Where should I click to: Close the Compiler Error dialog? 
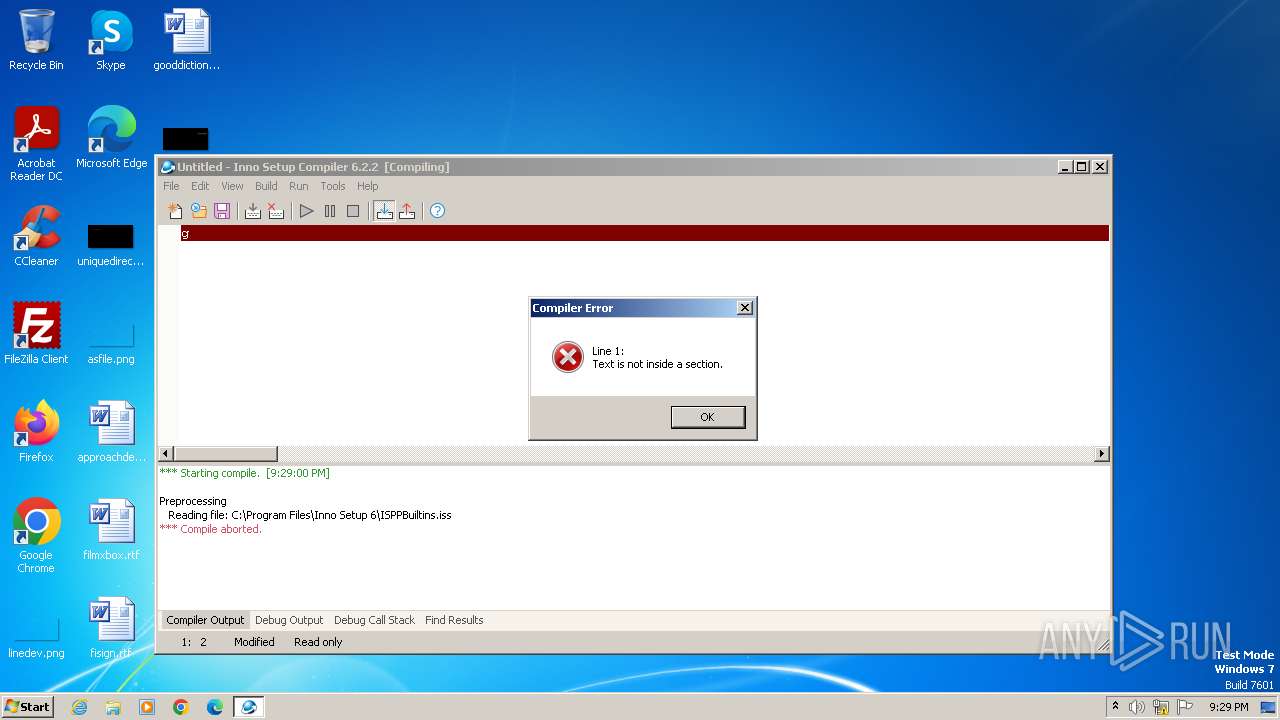pos(744,308)
